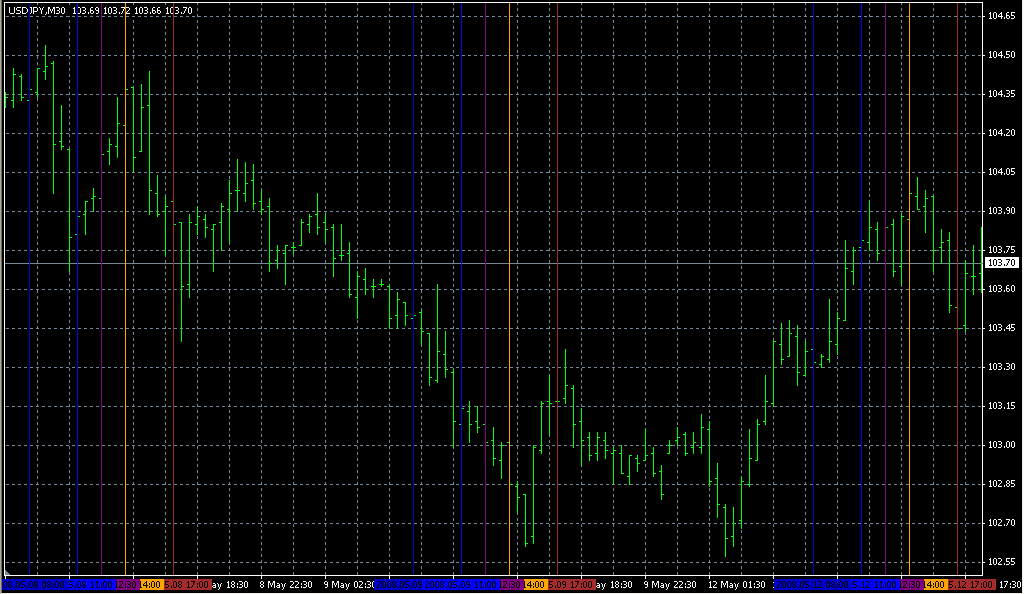1024x594 pixels.
Task: Click the red 5.09 17:00 session marker
Action: 570,584
